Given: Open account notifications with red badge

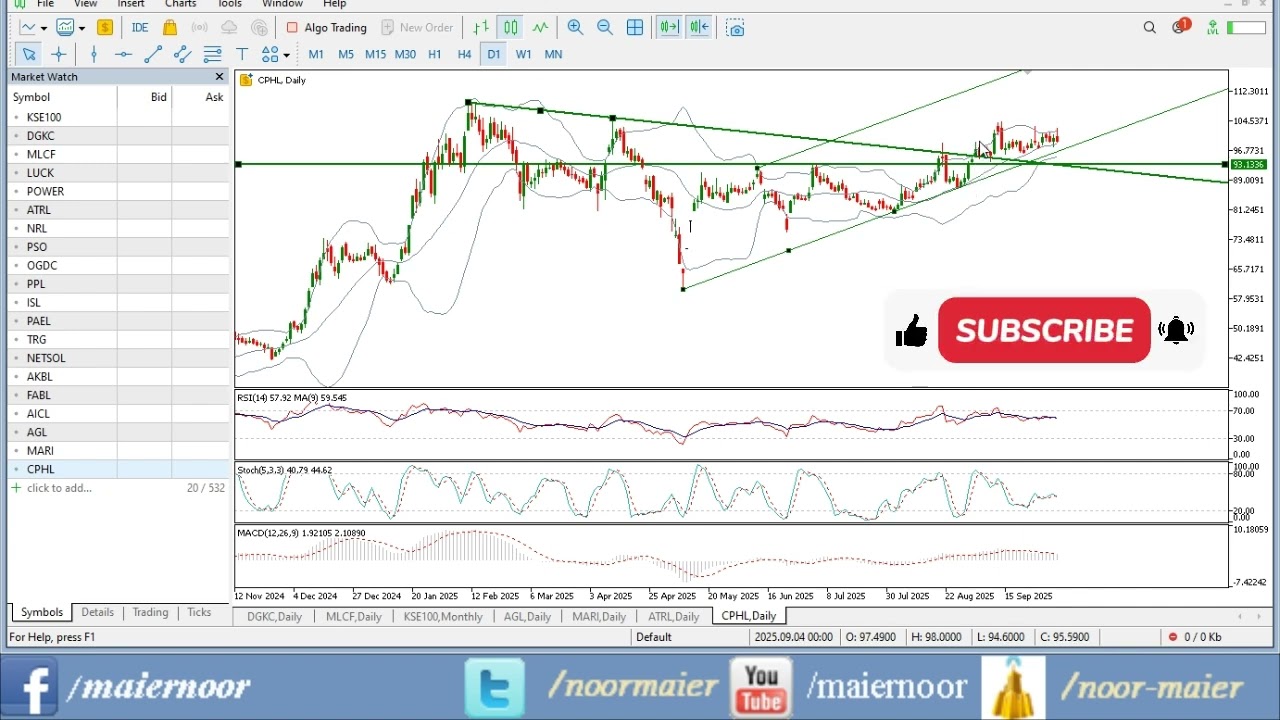Looking at the screenshot, I should pyautogui.click(x=1181, y=27).
